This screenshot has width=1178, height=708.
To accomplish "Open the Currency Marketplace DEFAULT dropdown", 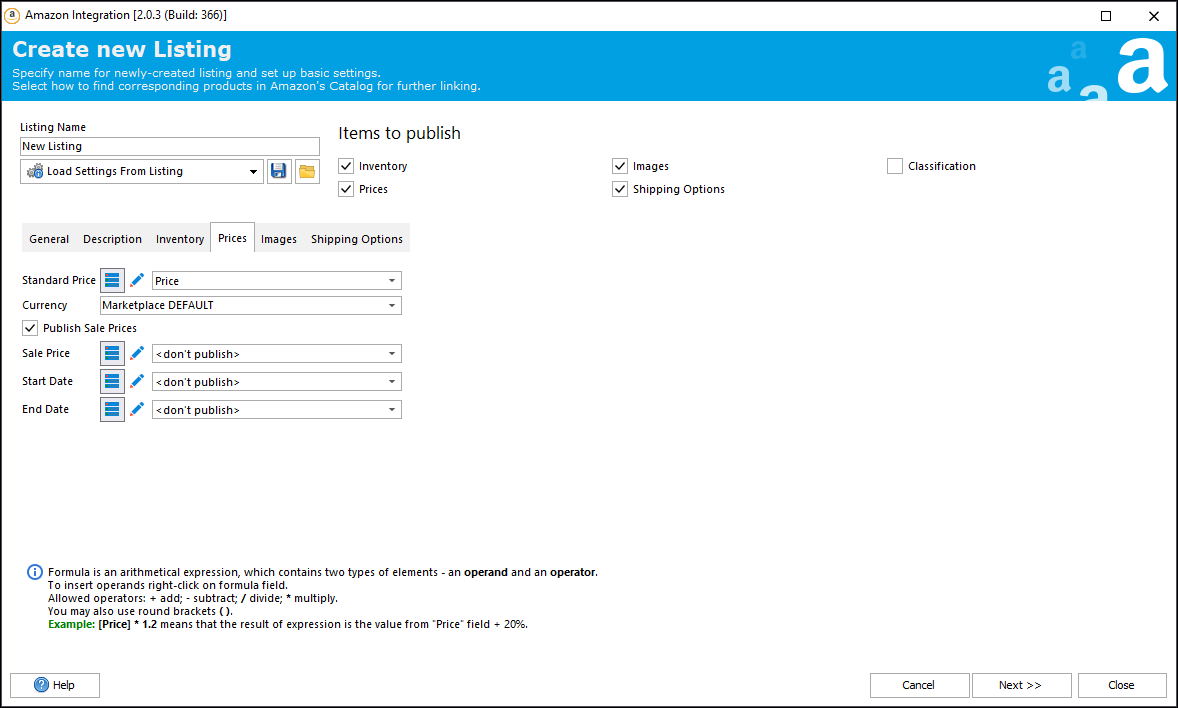I will (x=251, y=305).
